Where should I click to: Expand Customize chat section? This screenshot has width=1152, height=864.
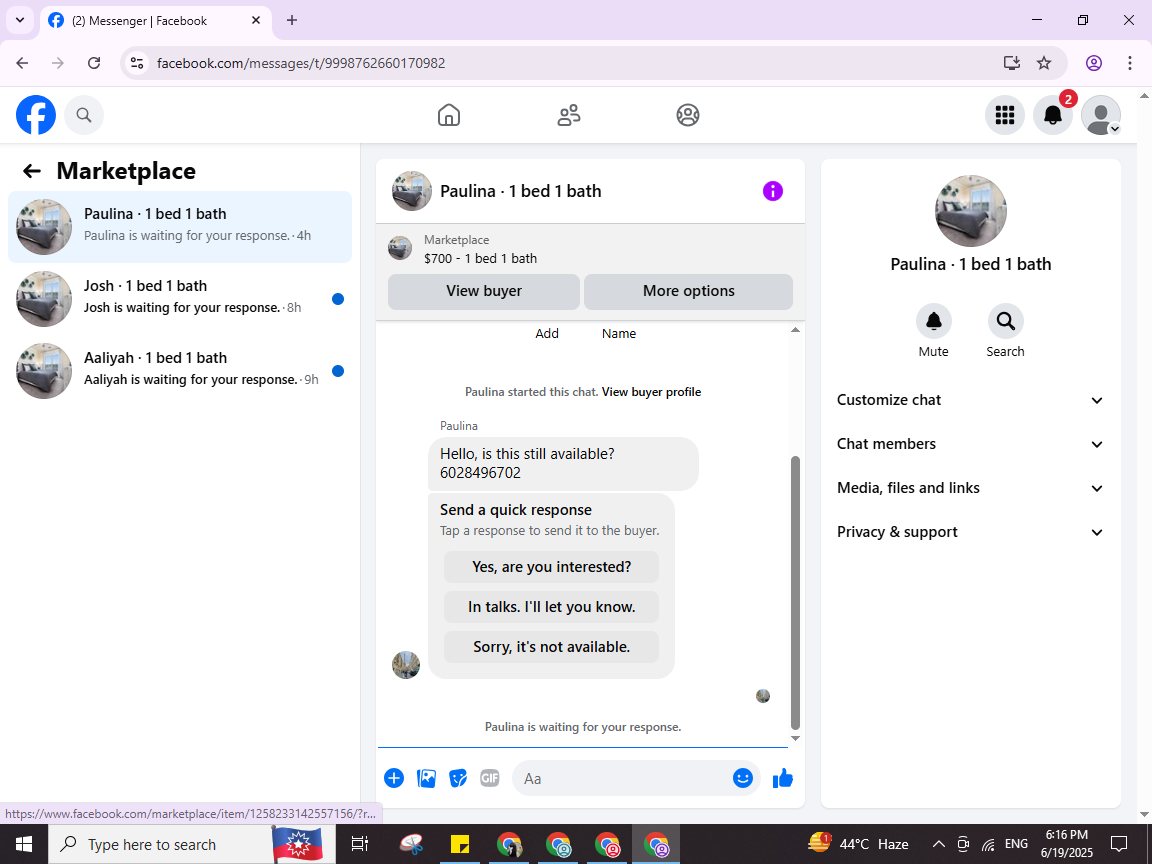click(970, 400)
